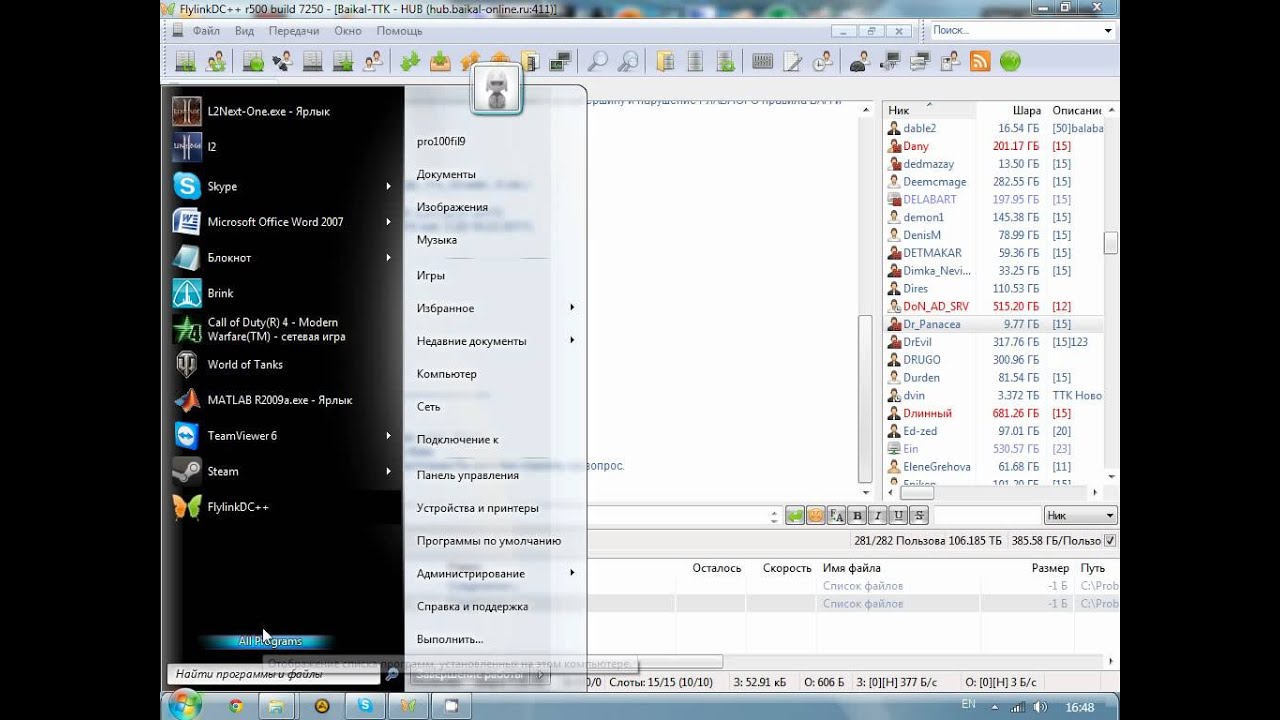The height and width of the screenshot is (720, 1280).
Task: Open Steam from the Start menu
Action: pyautogui.click(x=222, y=471)
